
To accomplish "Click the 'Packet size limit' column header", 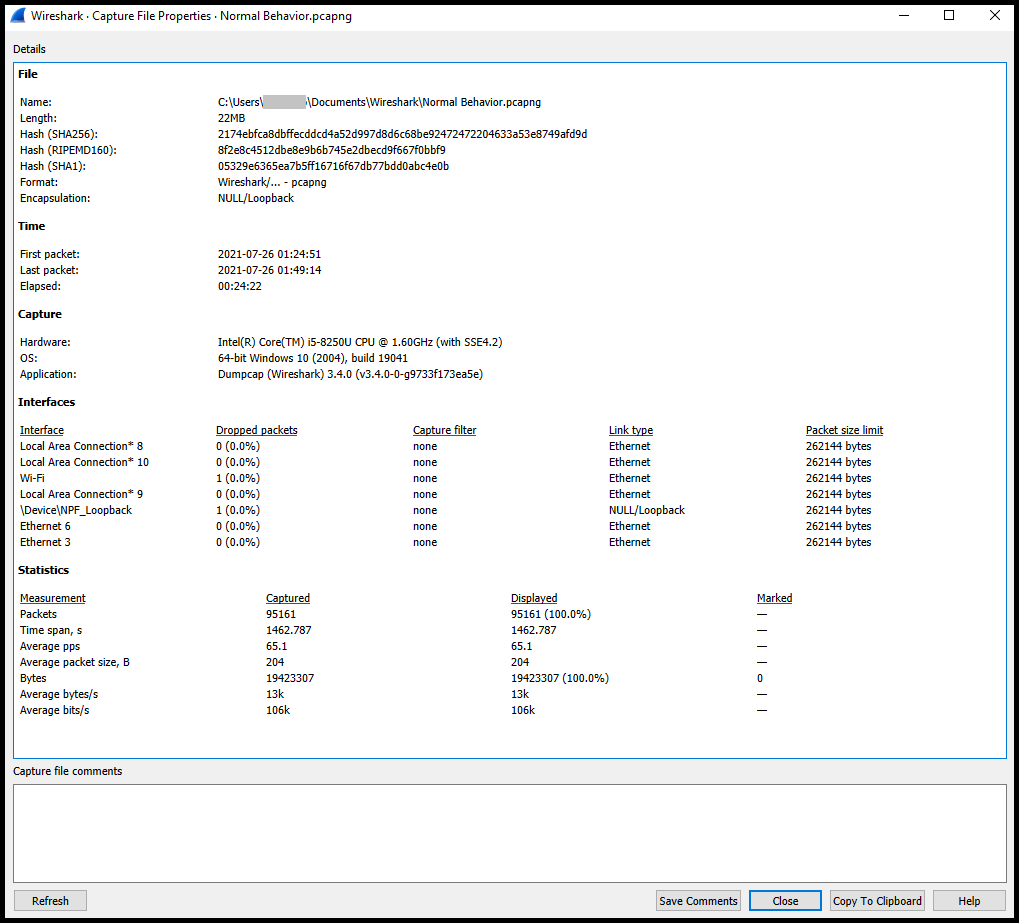I will [x=844, y=430].
